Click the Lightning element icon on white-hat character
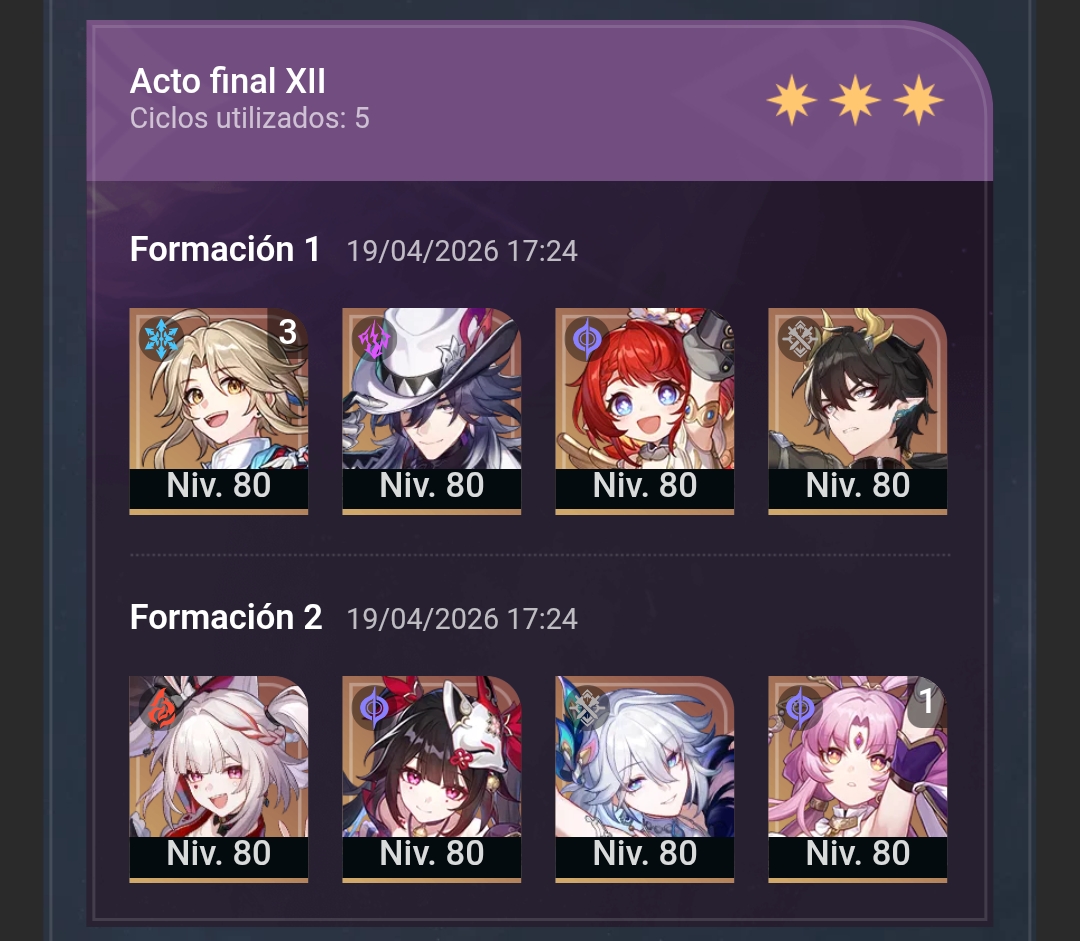Image resolution: width=1080 pixels, height=941 pixels. coord(374,338)
